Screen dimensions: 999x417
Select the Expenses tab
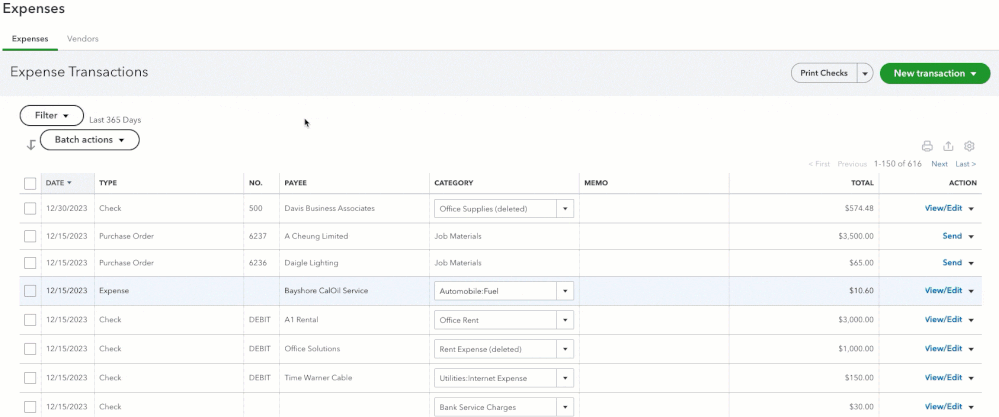pyautogui.click(x=30, y=39)
